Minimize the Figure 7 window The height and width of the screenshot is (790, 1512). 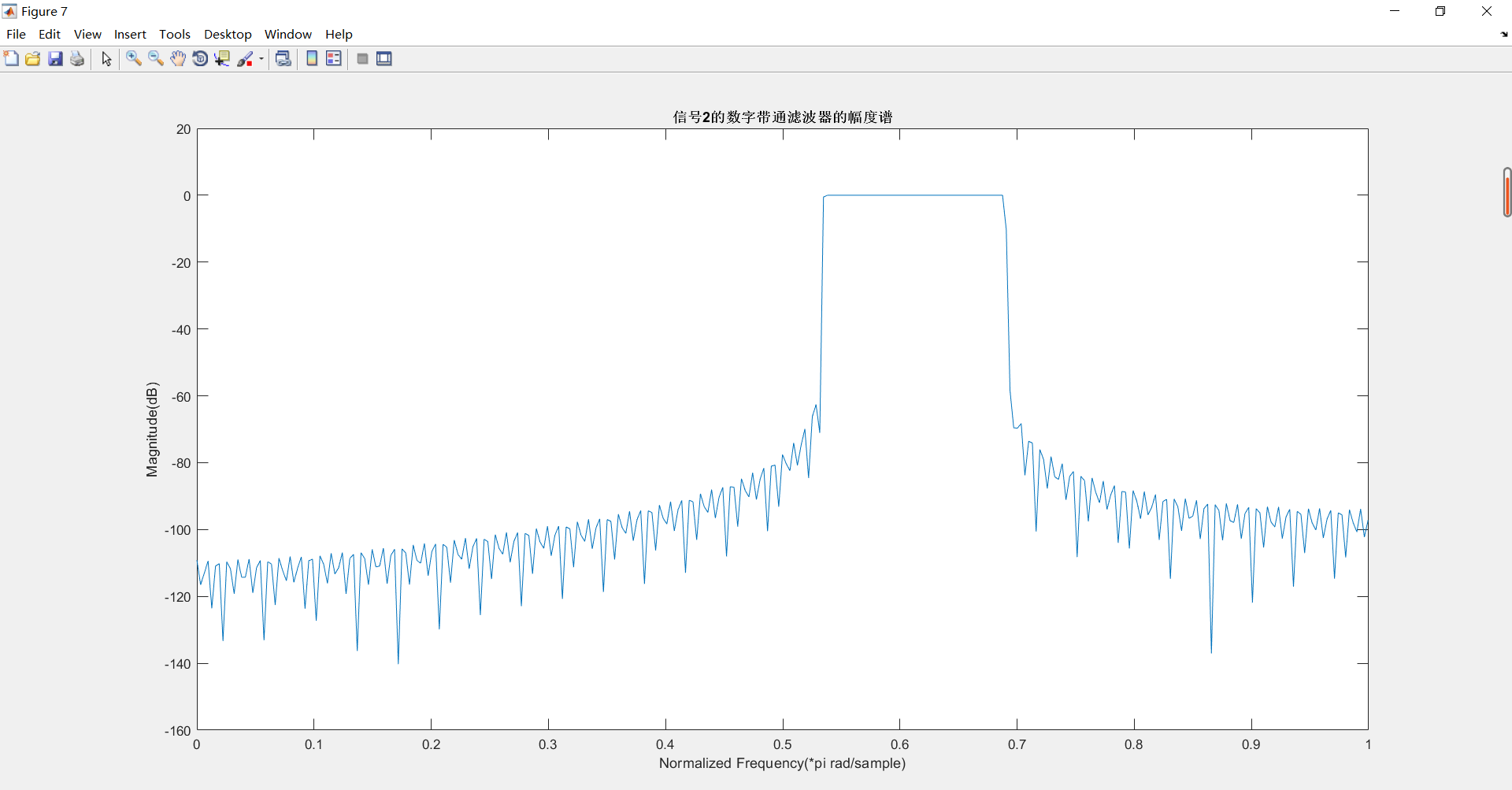pos(1395,11)
